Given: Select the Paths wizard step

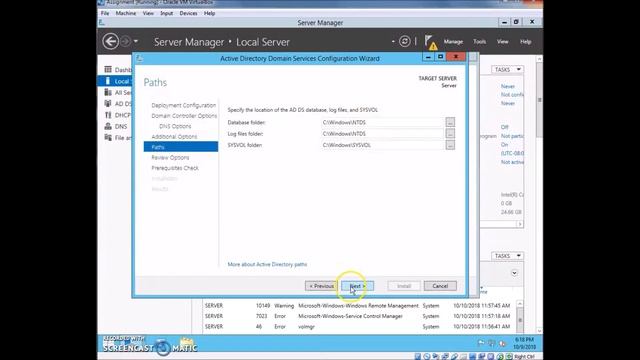Looking at the screenshot, I should [181, 147].
